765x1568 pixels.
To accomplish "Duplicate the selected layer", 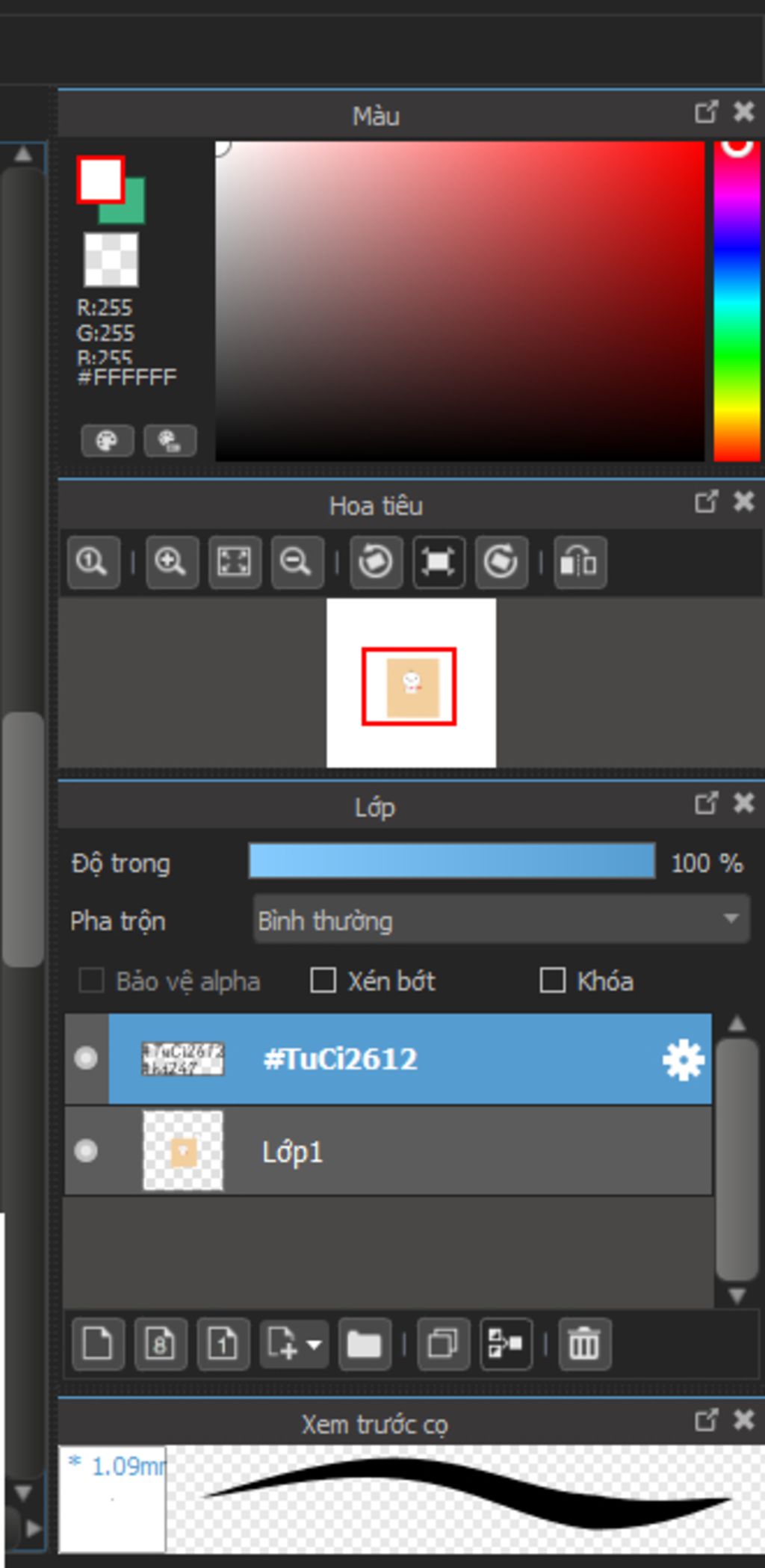I will click(x=443, y=1344).
